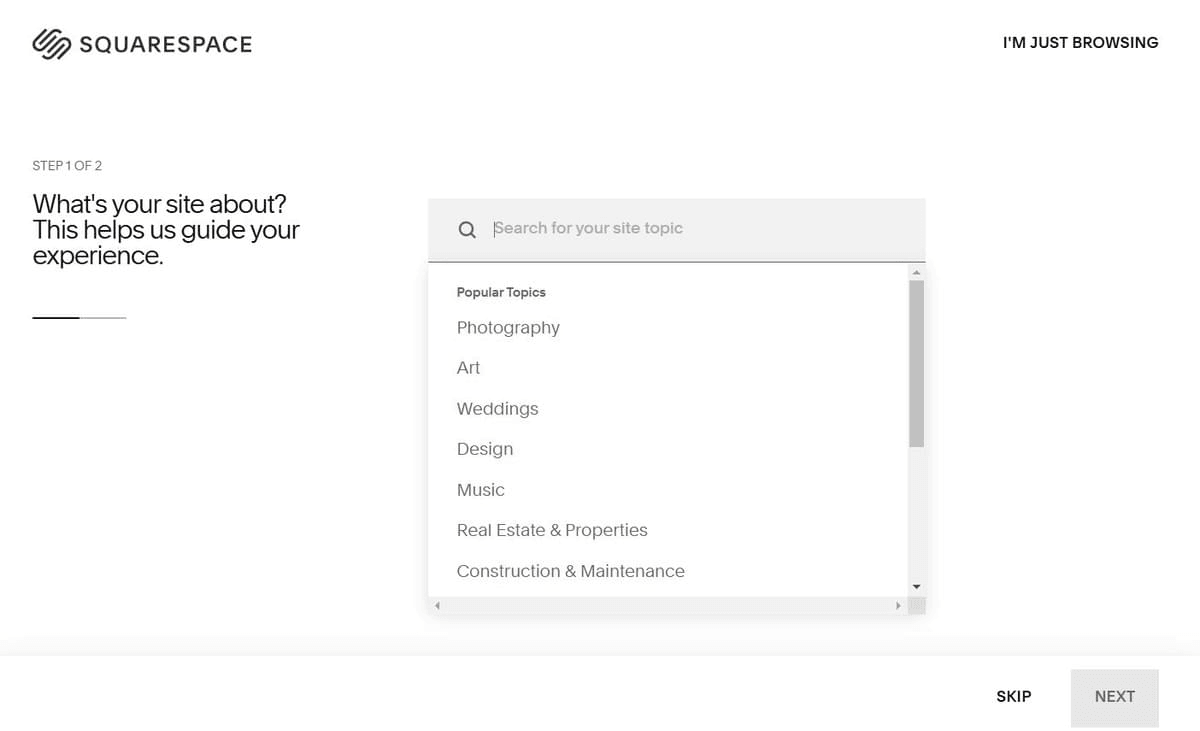Click the up arrow on the topic list scrollbar
Screen dimensions: 1200x731
(x=916, y=270)
